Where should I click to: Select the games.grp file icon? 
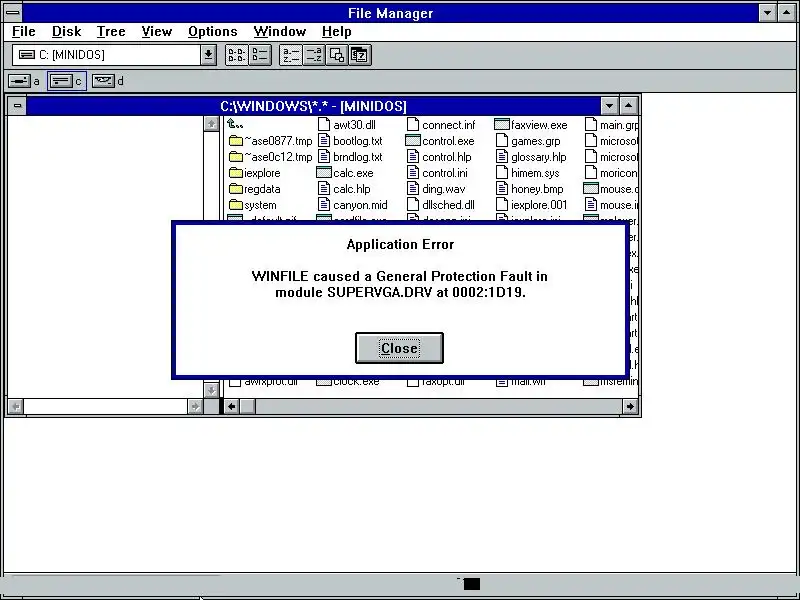tap(502, 141)
